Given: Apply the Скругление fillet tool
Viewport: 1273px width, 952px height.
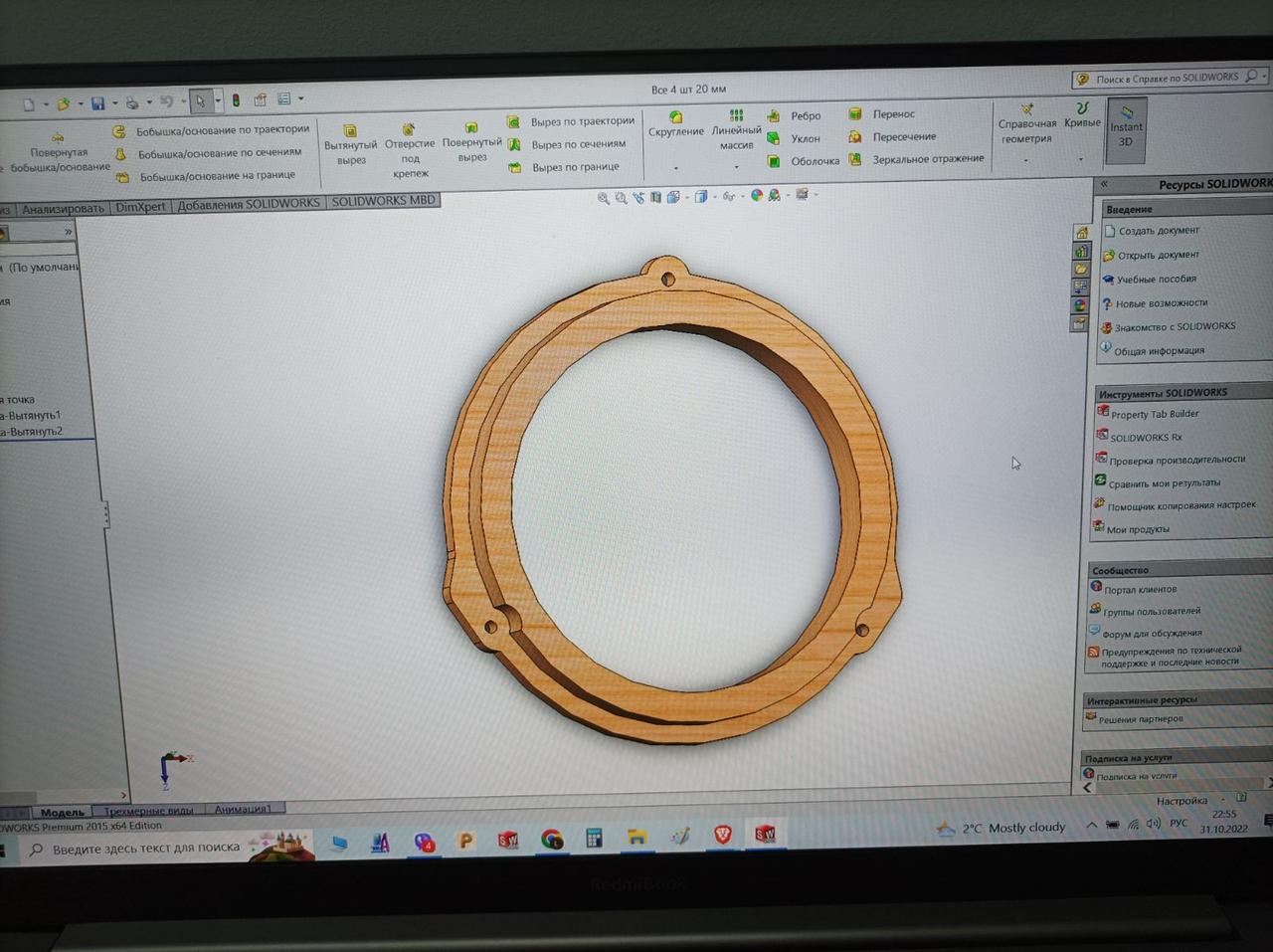Looking at the screenshot, I should pos(676,124).
